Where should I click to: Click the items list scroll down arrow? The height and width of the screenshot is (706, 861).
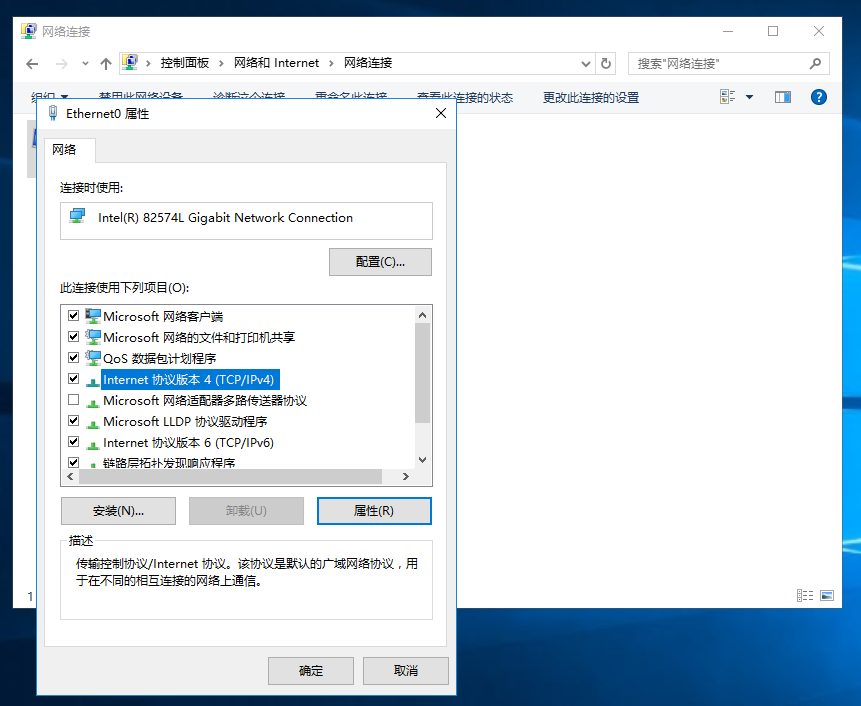[x=422, y=460]
